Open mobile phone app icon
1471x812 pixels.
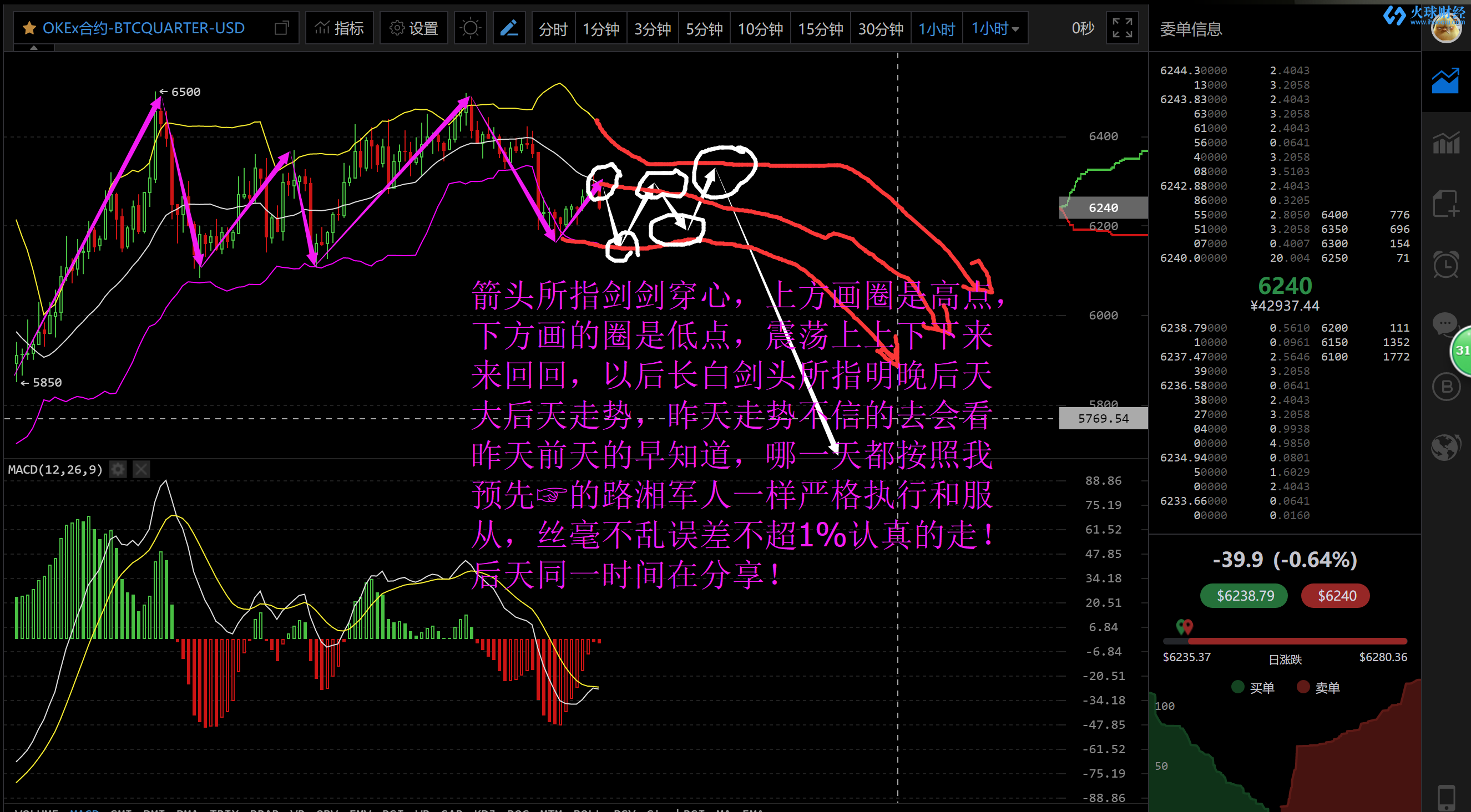coord(1447,797)
